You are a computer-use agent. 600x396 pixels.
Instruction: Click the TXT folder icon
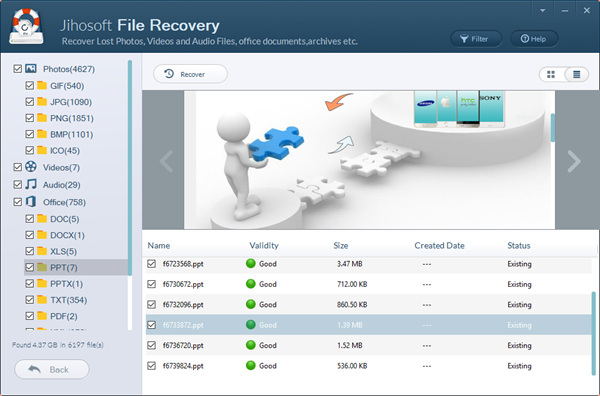42,300
